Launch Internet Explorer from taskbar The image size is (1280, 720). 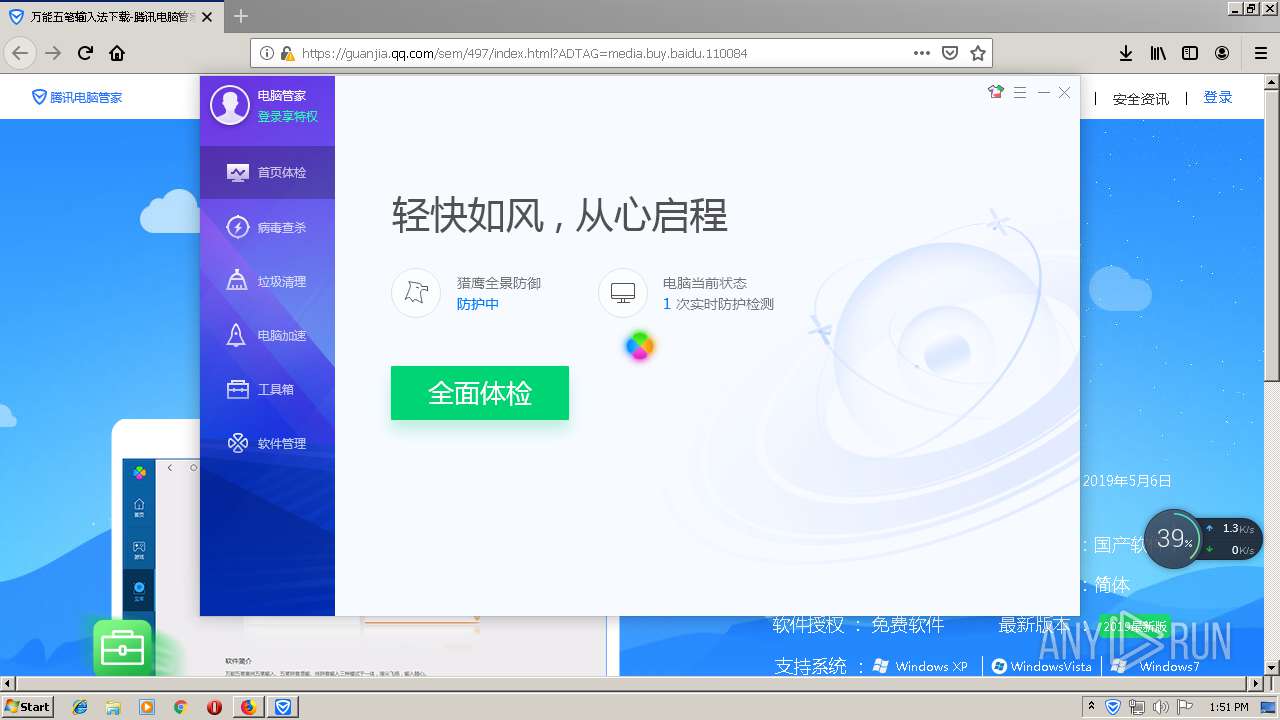(x=80, y=707)
